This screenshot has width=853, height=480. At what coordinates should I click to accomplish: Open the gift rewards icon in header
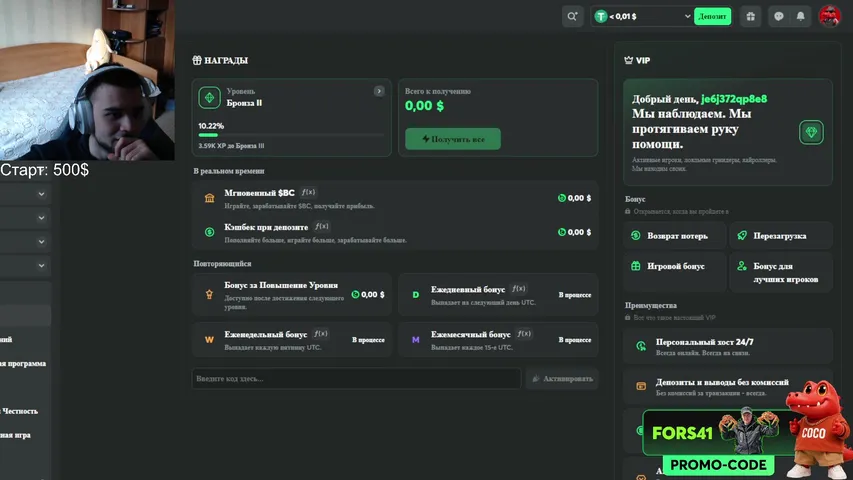751,16
